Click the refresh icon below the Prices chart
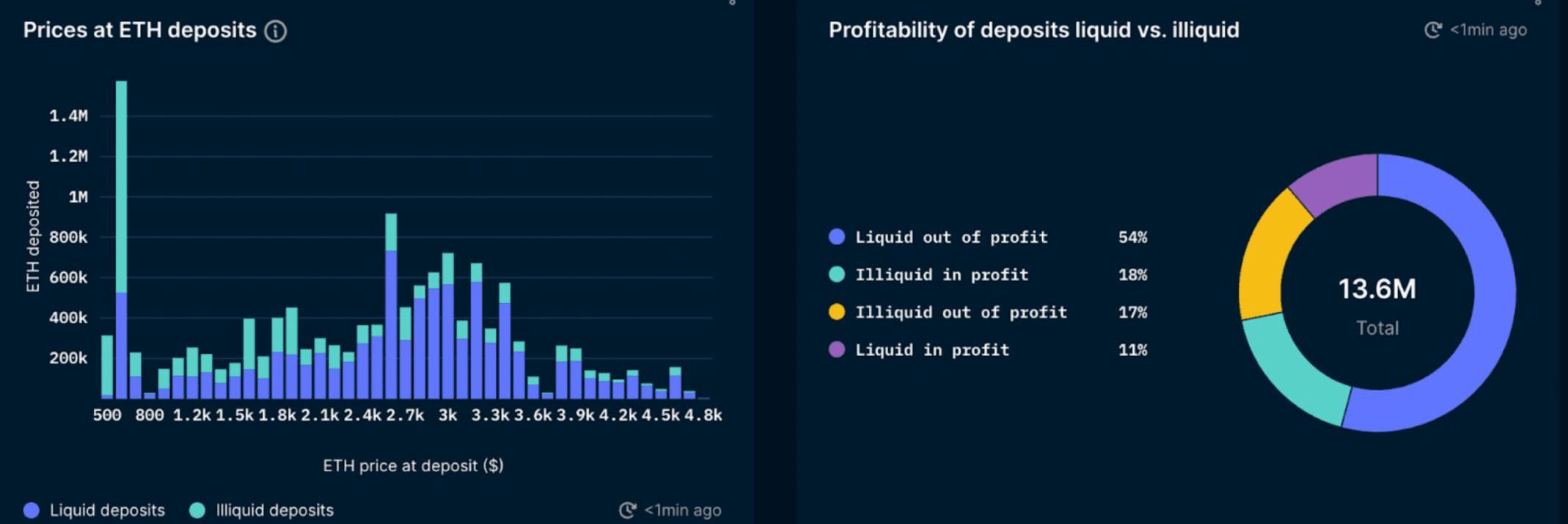The width and height of the screenshot is (1568, 524). click(x=628, y=510)
